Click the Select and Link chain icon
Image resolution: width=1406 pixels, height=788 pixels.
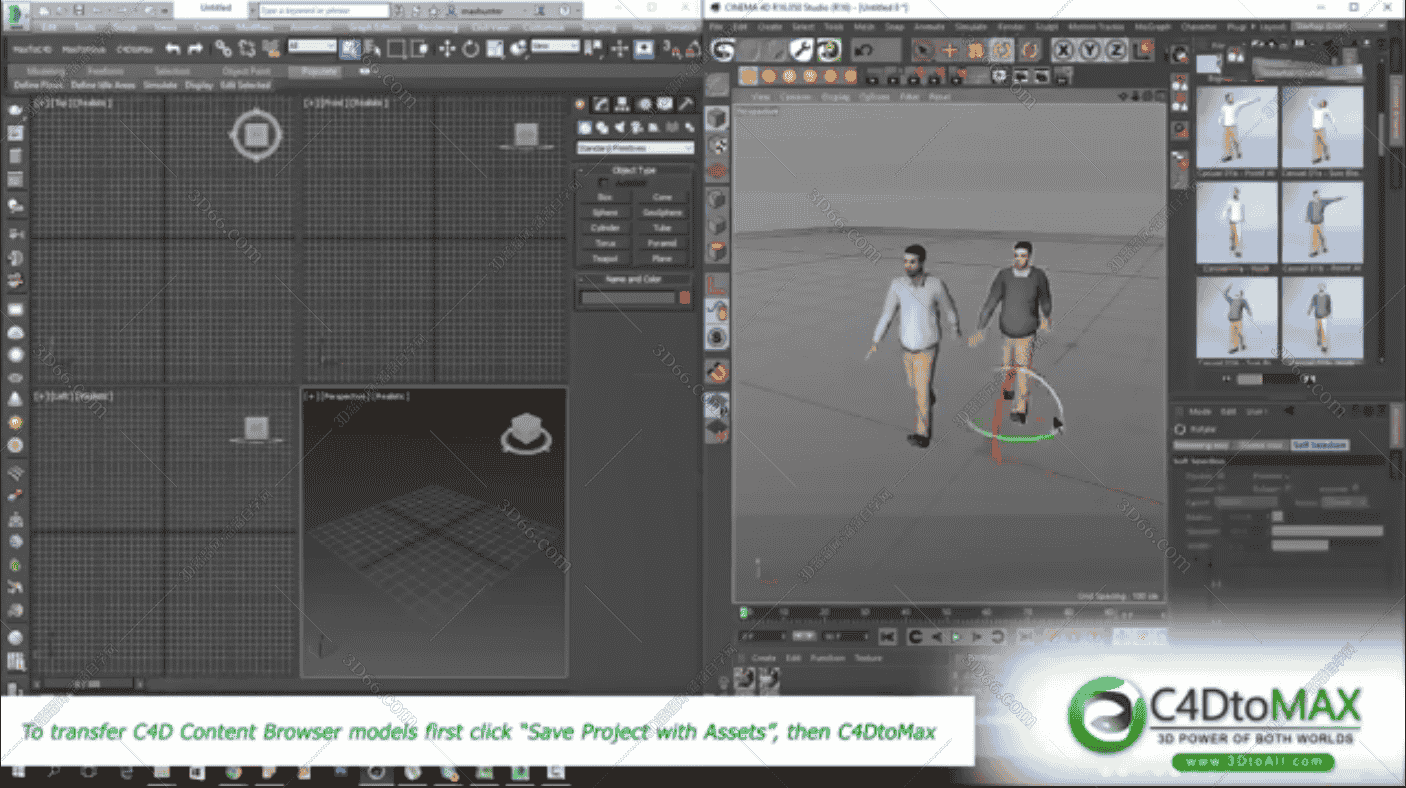[223, 48]
